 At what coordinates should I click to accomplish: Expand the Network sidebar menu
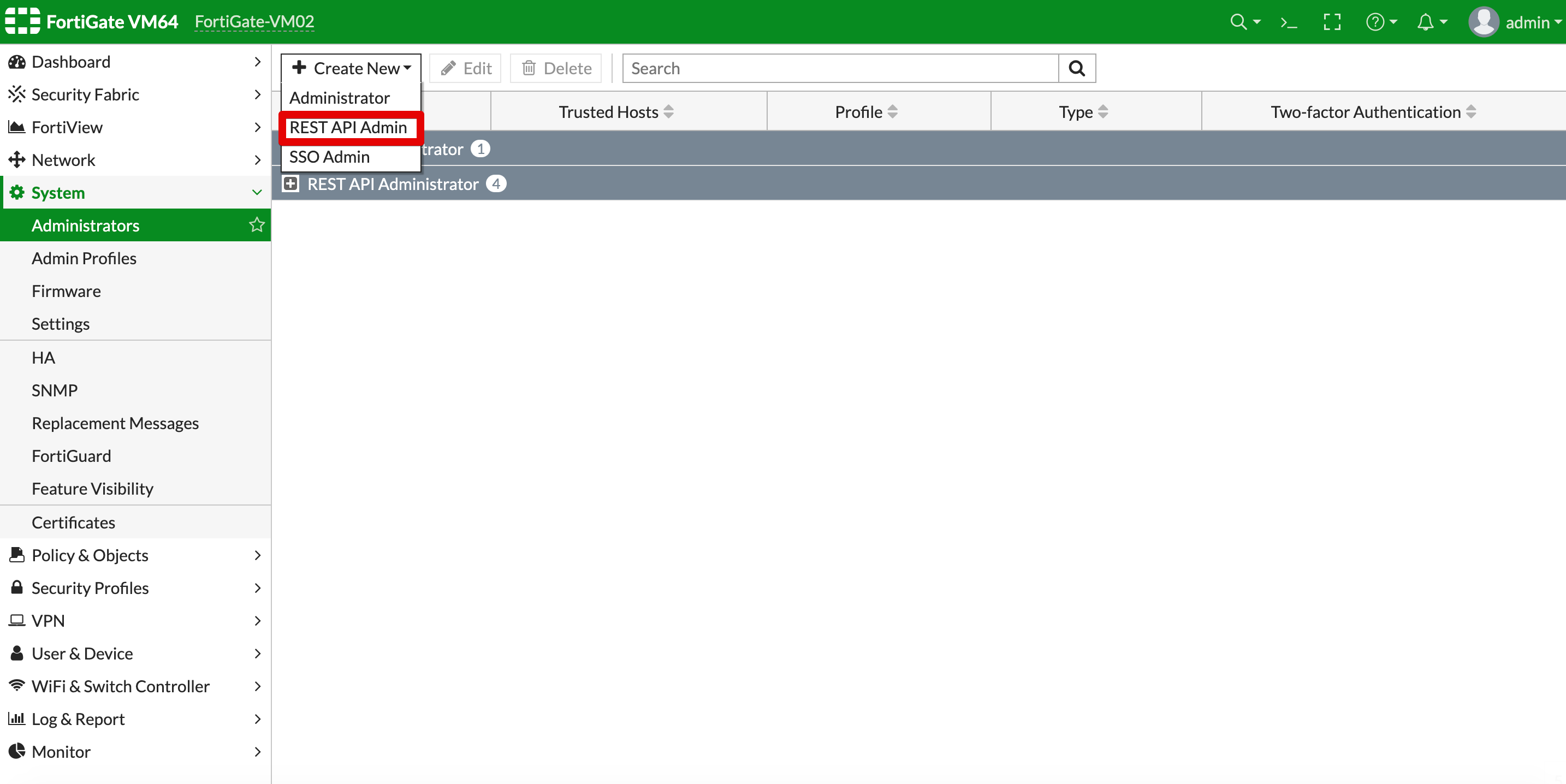(135, 160)
